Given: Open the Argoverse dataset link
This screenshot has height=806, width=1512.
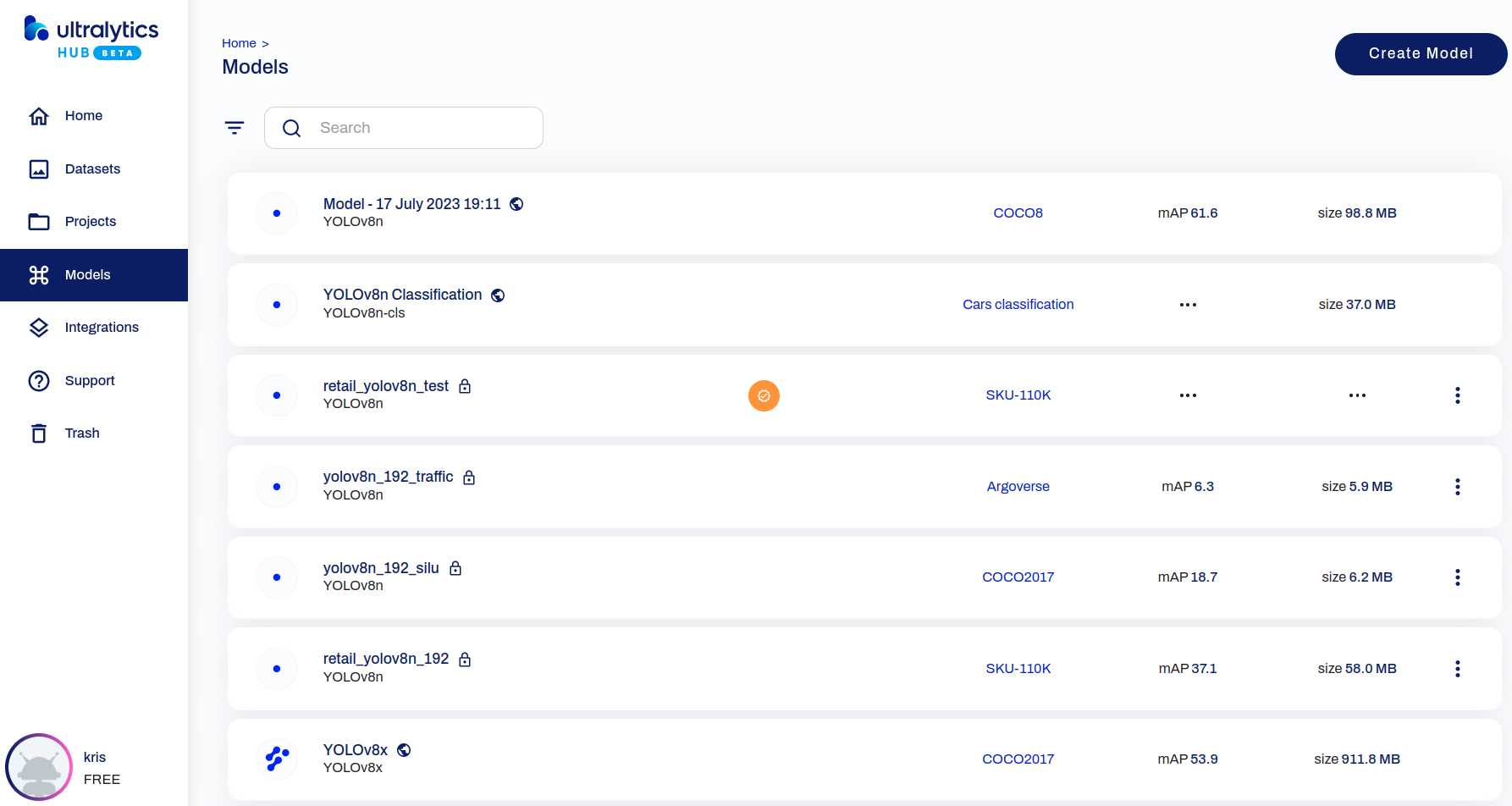Looking at the screenshot, I should tap(1018, 487).
